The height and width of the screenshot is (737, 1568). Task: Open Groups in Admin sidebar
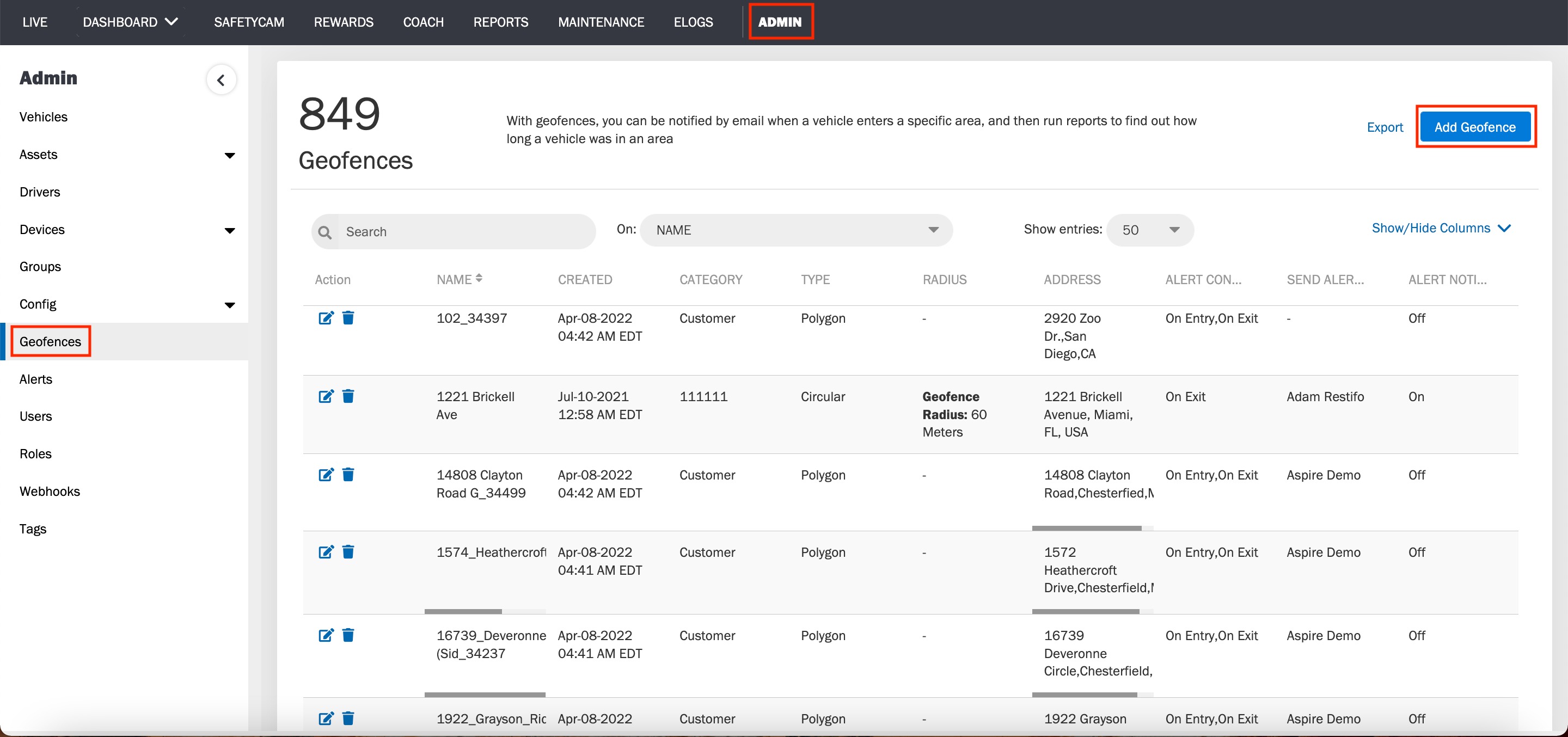pyautogui.click(x=40, y=267)
